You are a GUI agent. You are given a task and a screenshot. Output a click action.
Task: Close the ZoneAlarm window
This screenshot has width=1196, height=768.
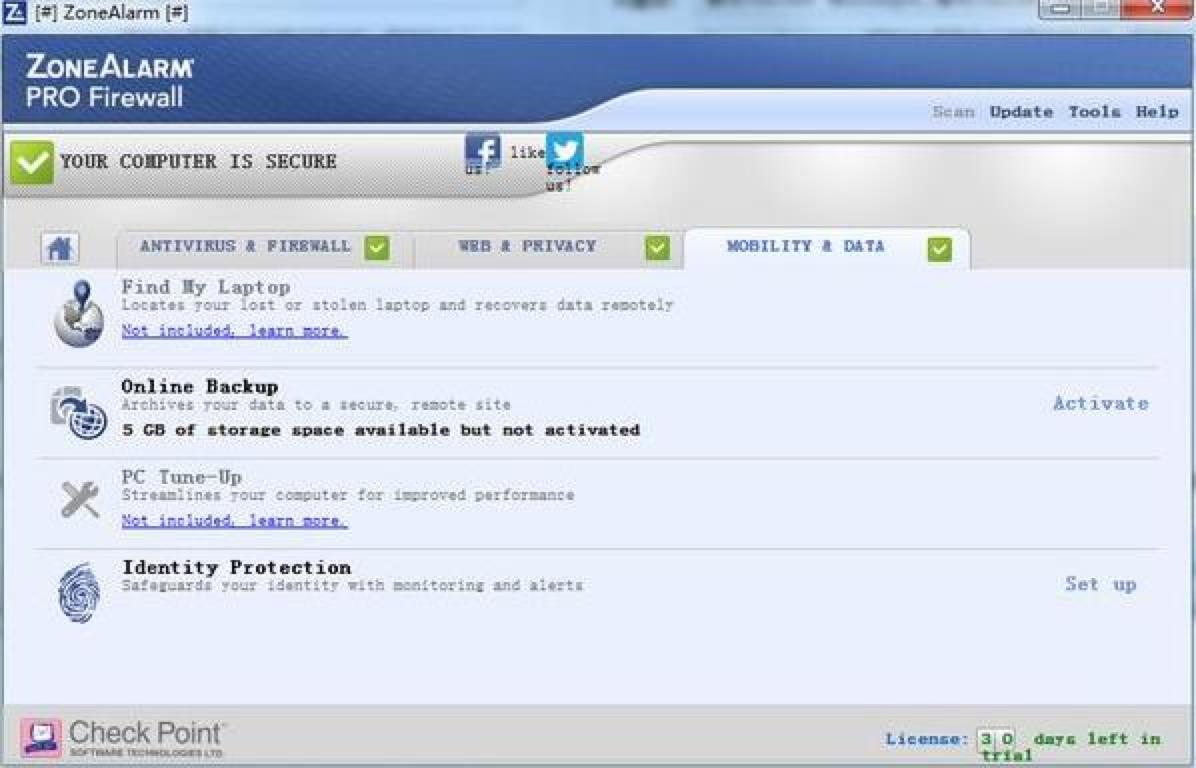point(1157,8)
